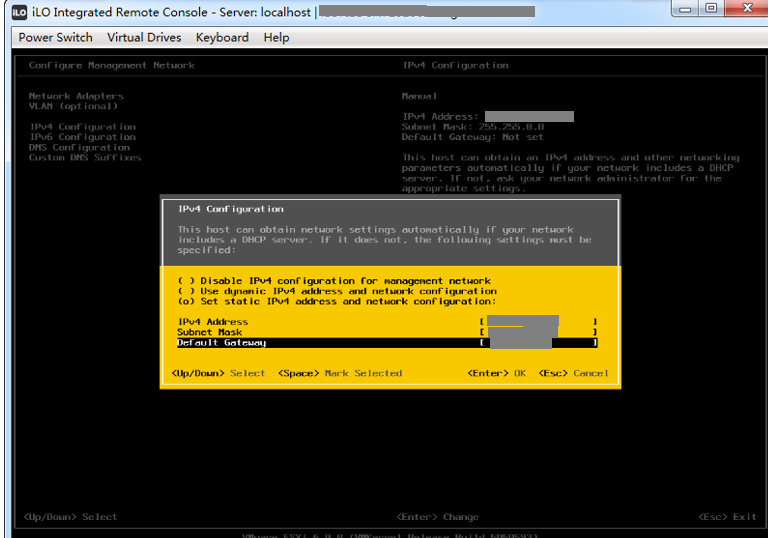Viewport: 768px width, 538px height.
Task: Select IPv6 Configuration entry
Action: tap(82, 137)
